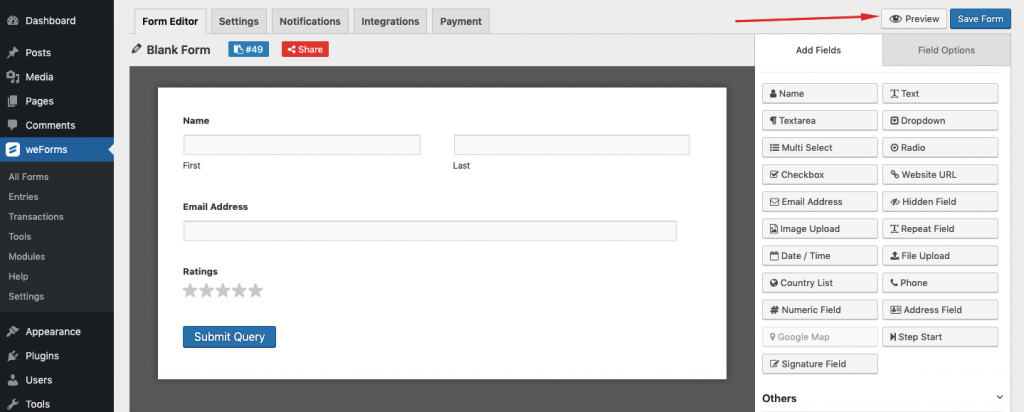Select the third rating star
This screenshot has height=412, width=1024.
223,291
